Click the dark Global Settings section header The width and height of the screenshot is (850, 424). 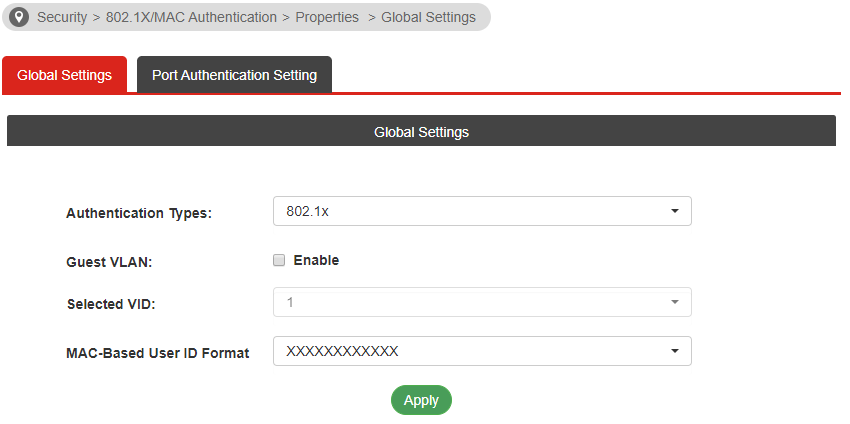coord(421,131)
